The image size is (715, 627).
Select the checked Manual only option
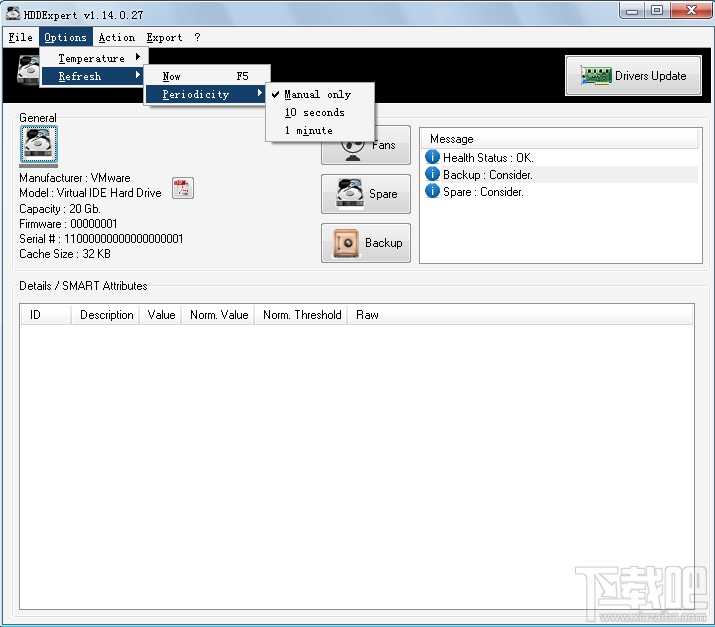320,94
